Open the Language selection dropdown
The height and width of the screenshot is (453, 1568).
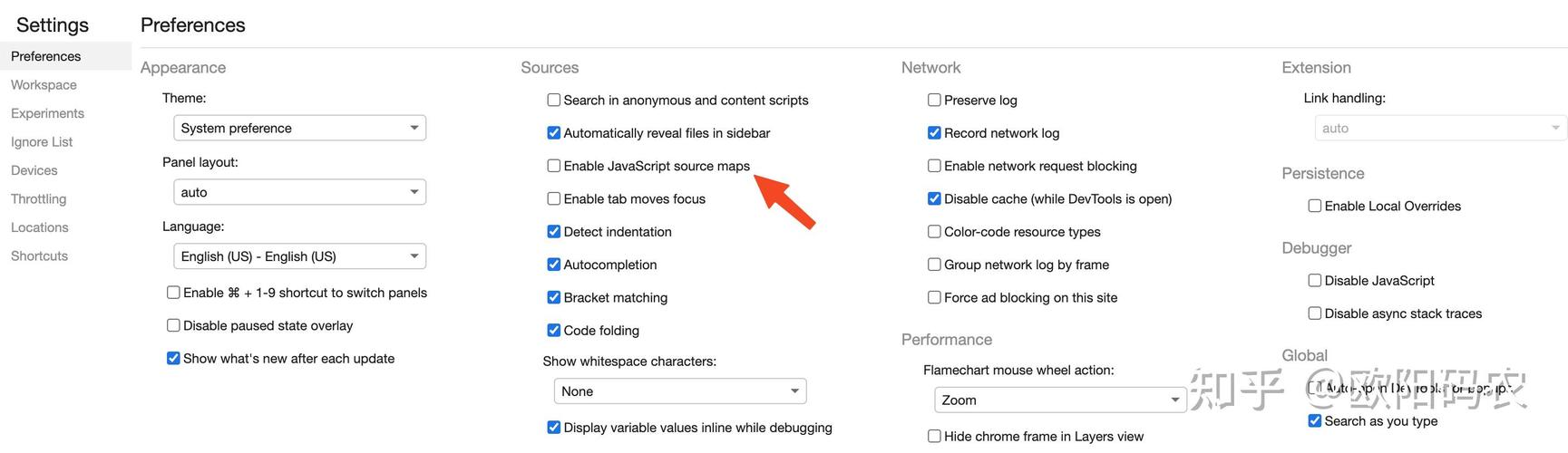[299, 256]
